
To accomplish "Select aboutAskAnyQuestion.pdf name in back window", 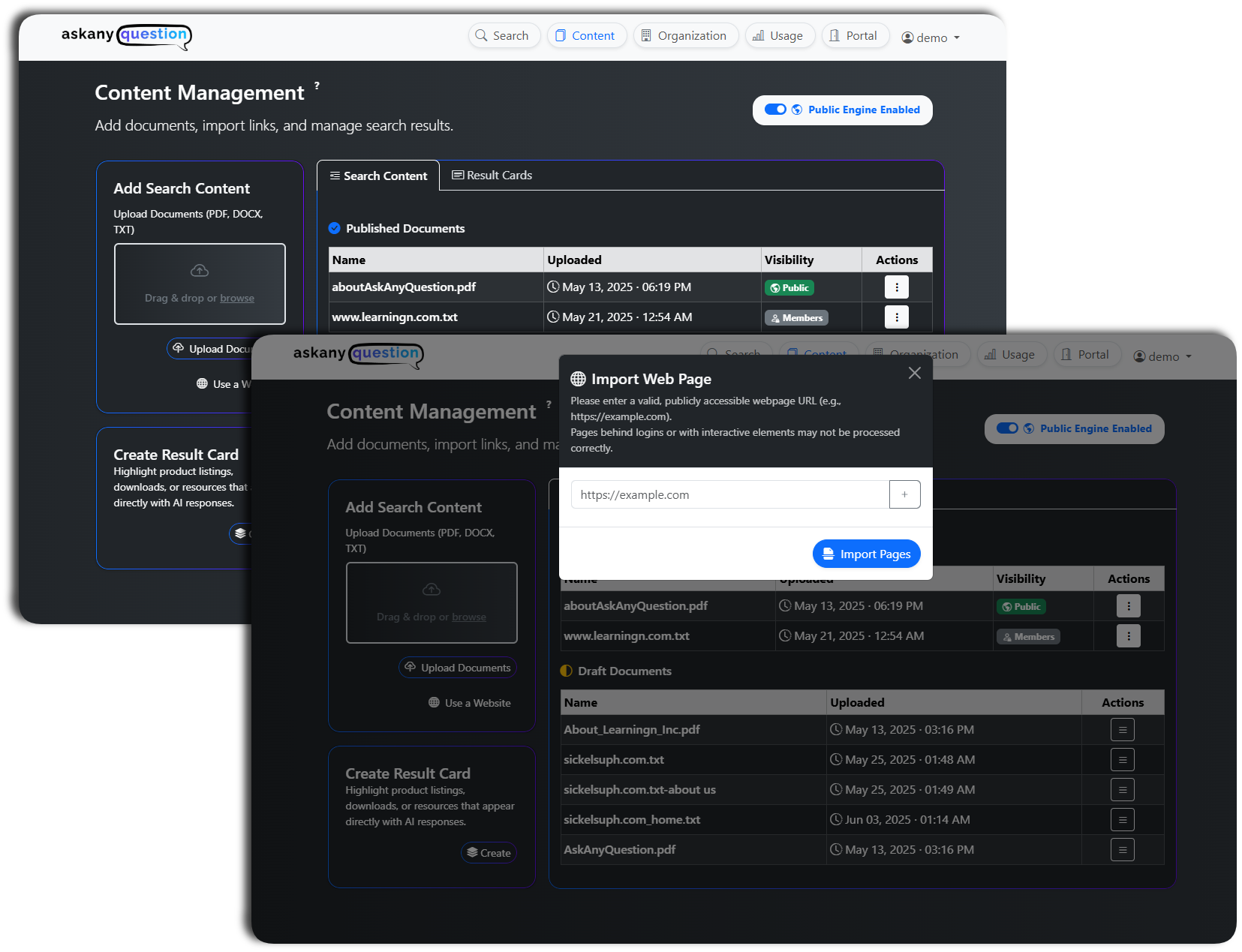I will click(x=404, y=287).
